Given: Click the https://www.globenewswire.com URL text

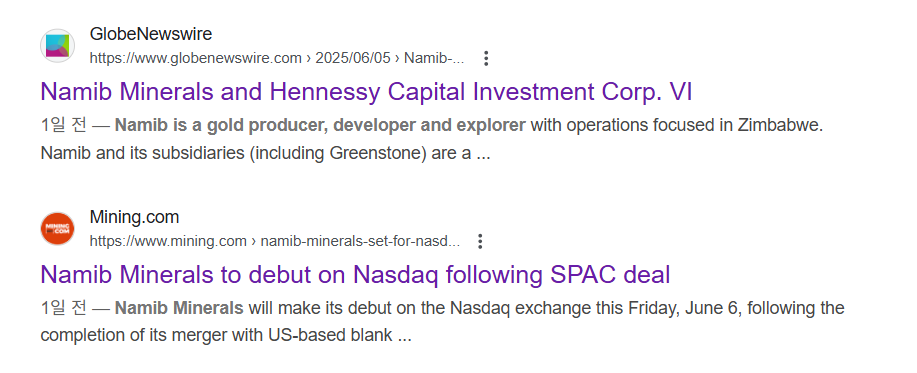Looking at the screenshot, I should [195, 58].
